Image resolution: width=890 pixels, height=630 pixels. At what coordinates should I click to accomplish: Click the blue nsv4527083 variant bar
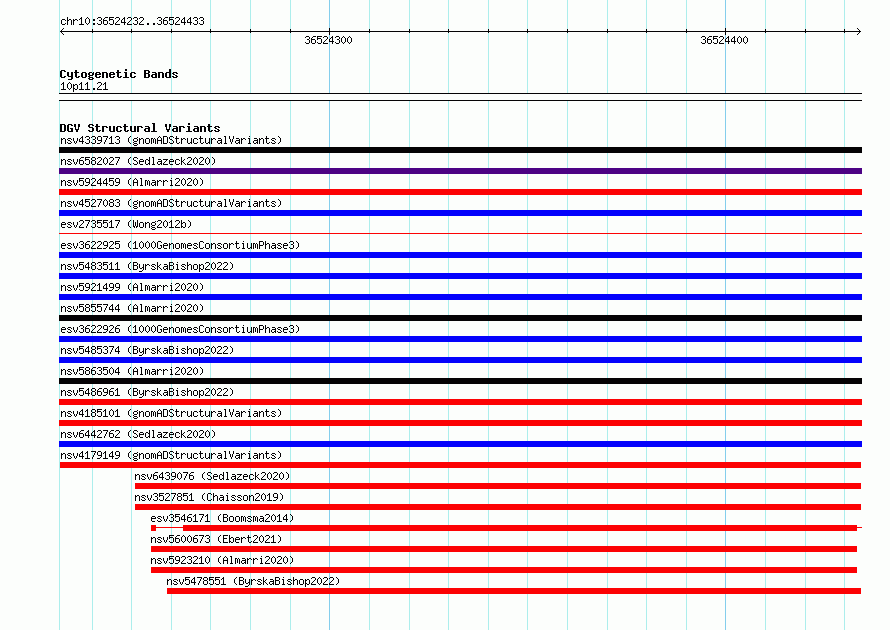460,213
